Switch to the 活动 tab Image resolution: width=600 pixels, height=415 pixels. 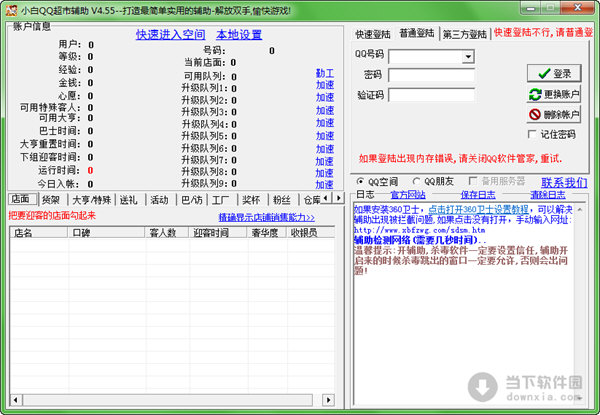pos(159,200)
